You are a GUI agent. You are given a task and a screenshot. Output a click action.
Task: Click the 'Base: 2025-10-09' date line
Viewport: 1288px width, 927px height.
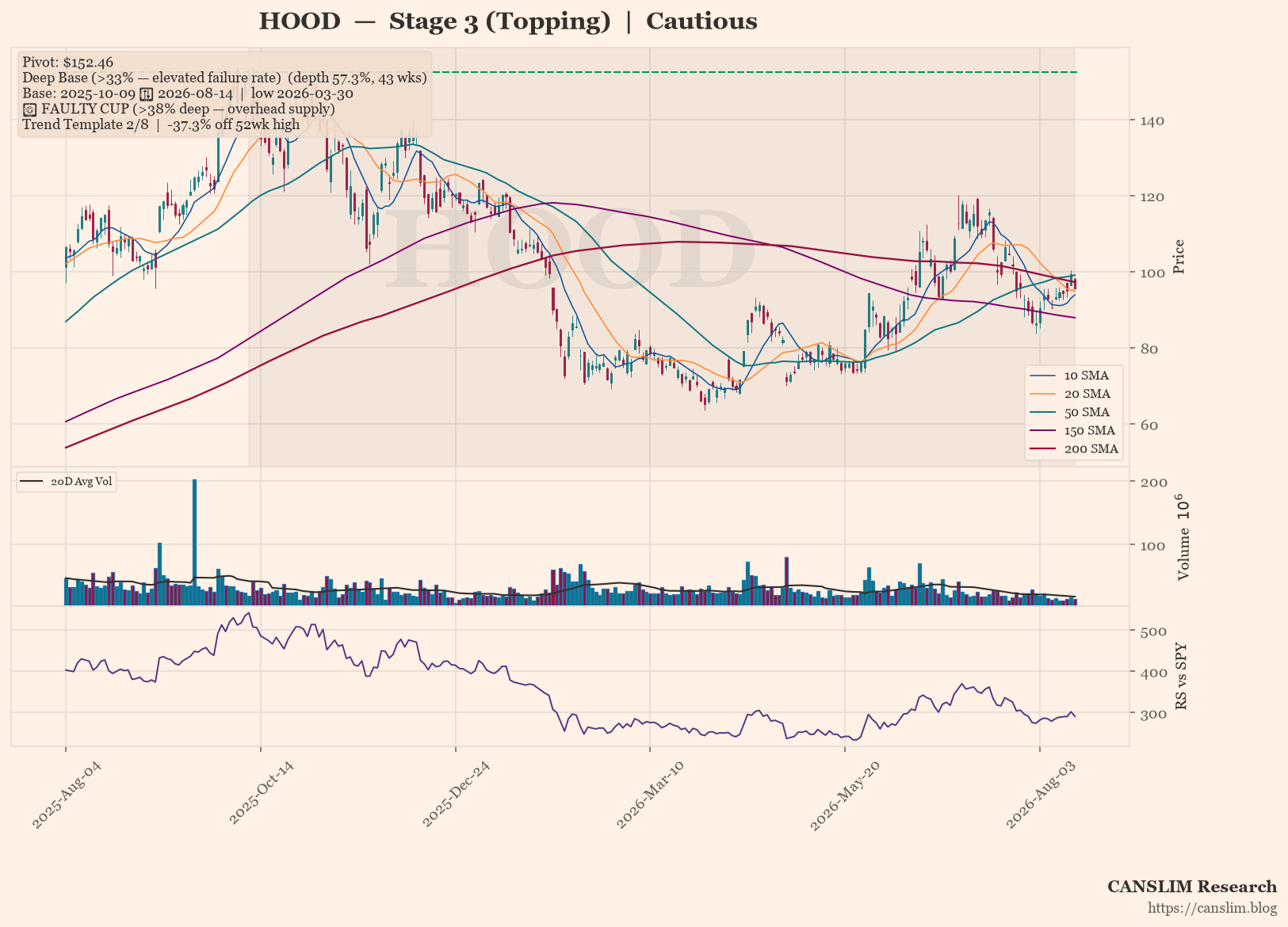point(188,93)
